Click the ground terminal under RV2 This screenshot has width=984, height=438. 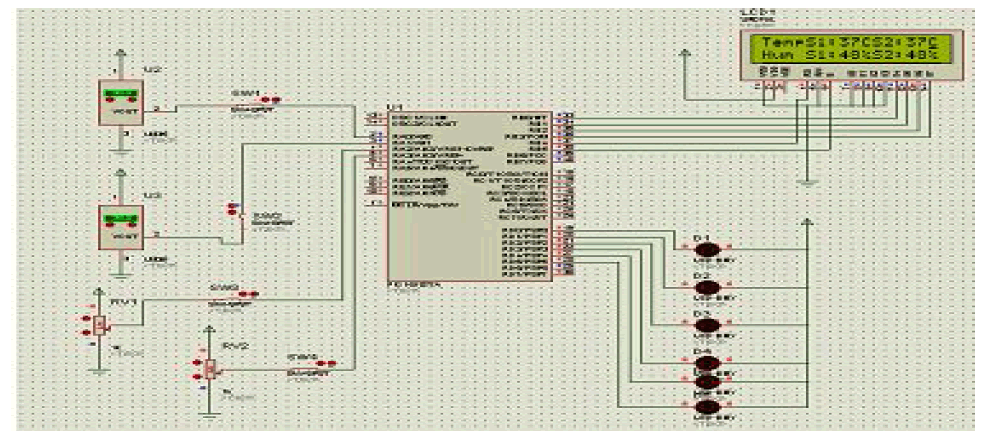click(x=208, y=410)
